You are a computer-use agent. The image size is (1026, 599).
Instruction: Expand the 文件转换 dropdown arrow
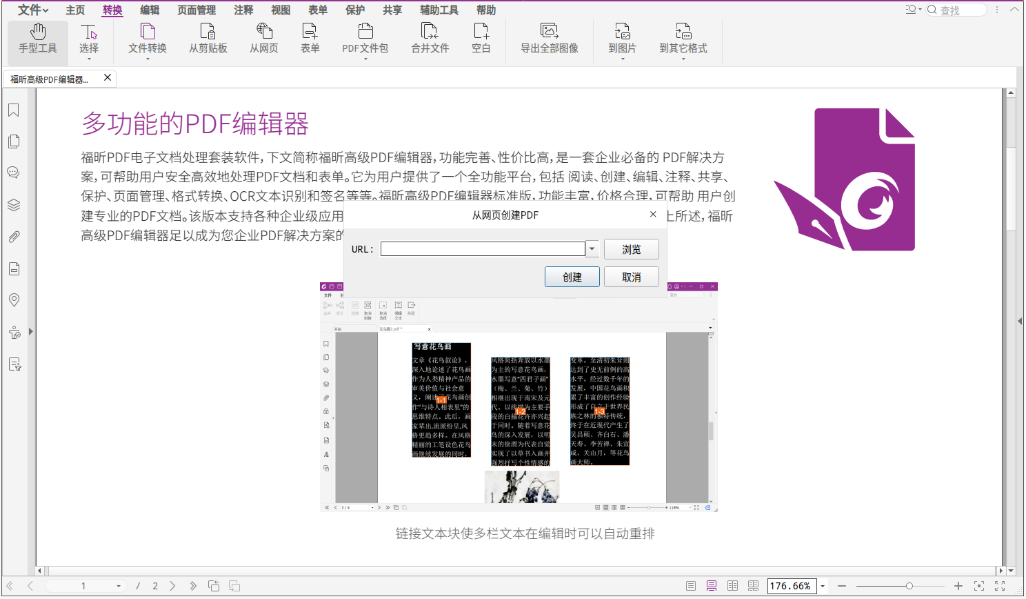(147, 59)
